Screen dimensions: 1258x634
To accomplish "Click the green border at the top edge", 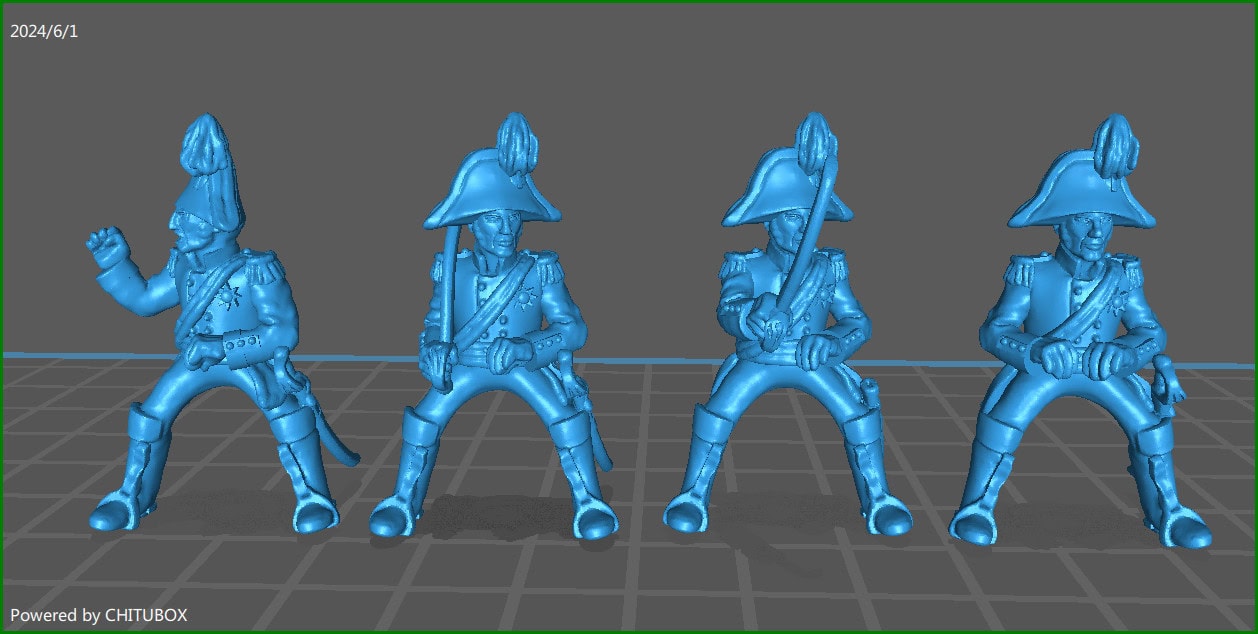I will [629, 3].
